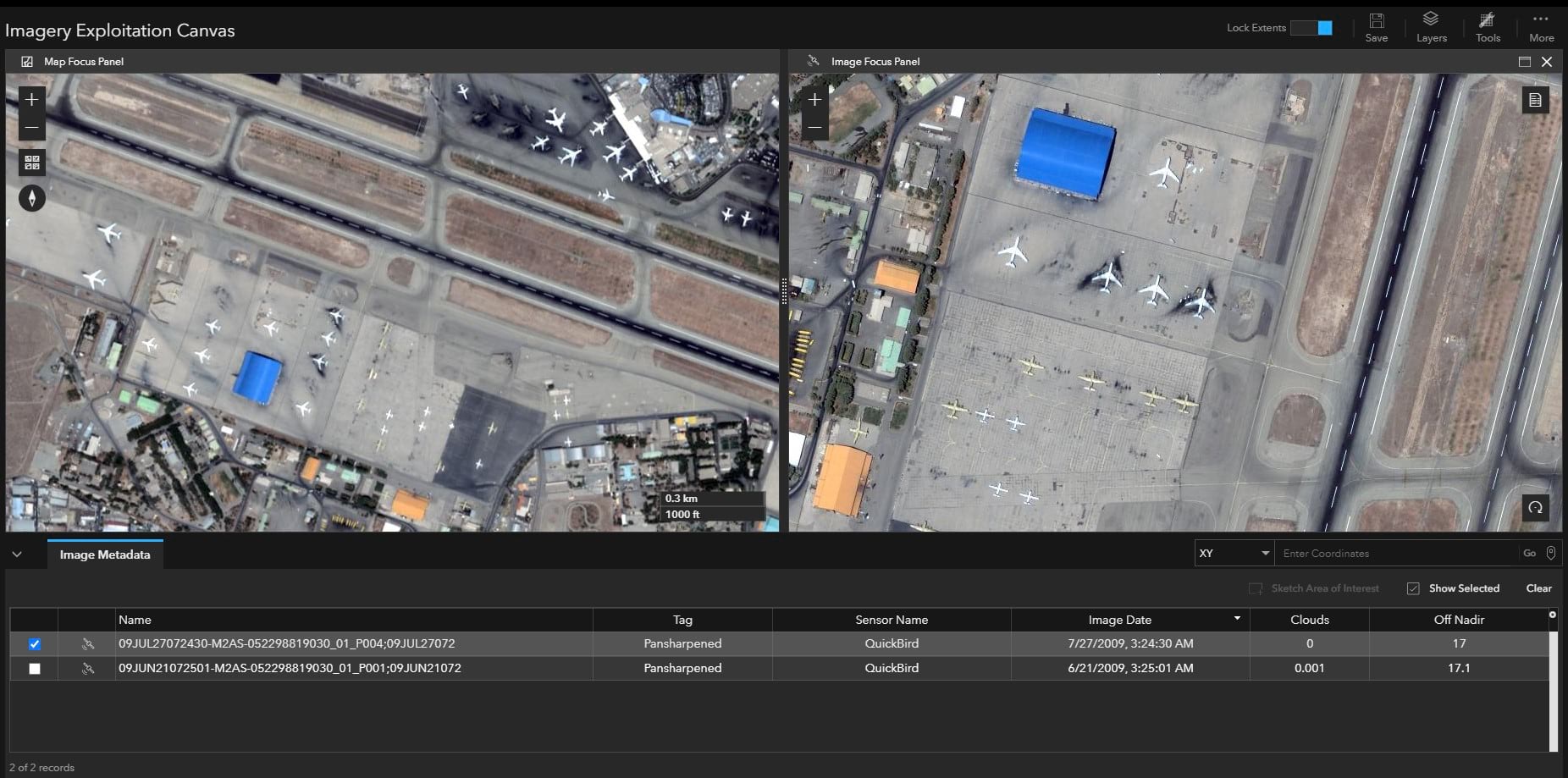Open the XY coordinate format dropdown
The width and height of the screenshot is (1568, 778).
(1234, 554)
